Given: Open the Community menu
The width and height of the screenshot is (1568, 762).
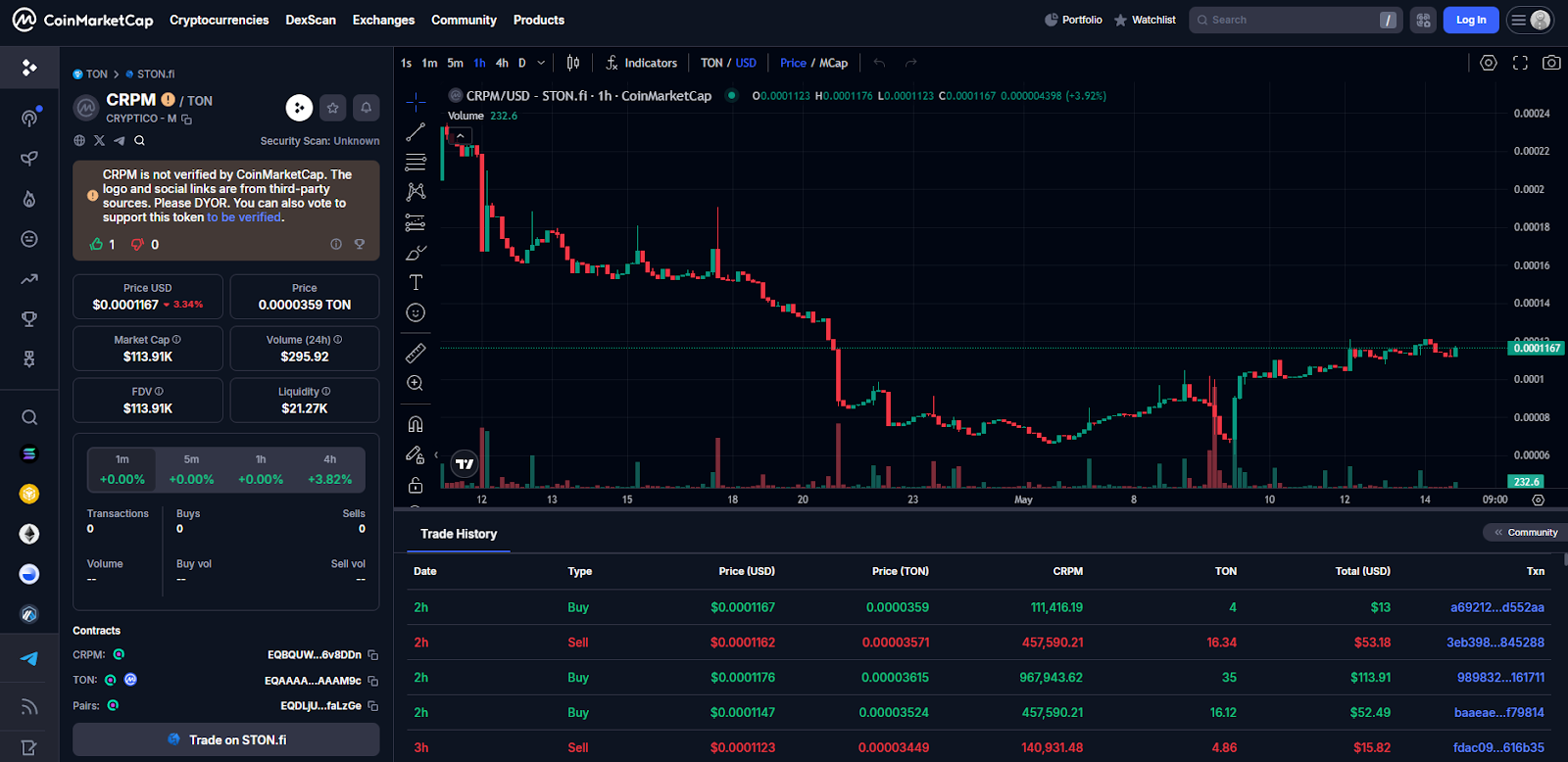Looking at the screenshot, I should point(464,20).
